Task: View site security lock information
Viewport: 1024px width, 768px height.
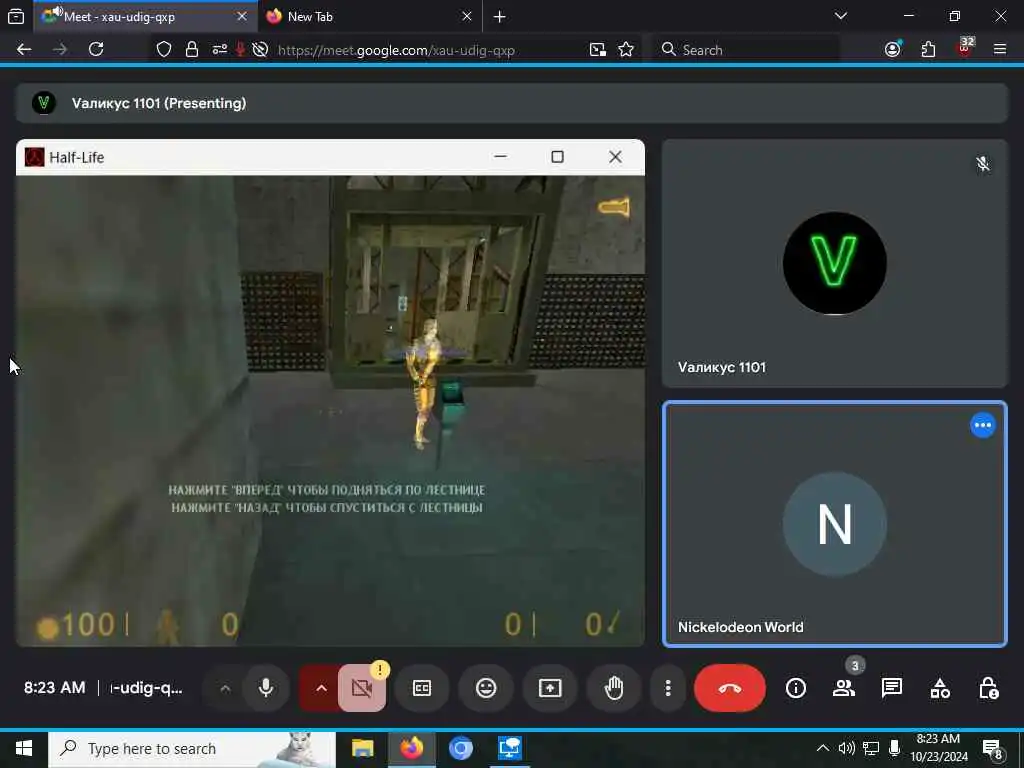Action: pyautogui.click(x=191, y=50)
